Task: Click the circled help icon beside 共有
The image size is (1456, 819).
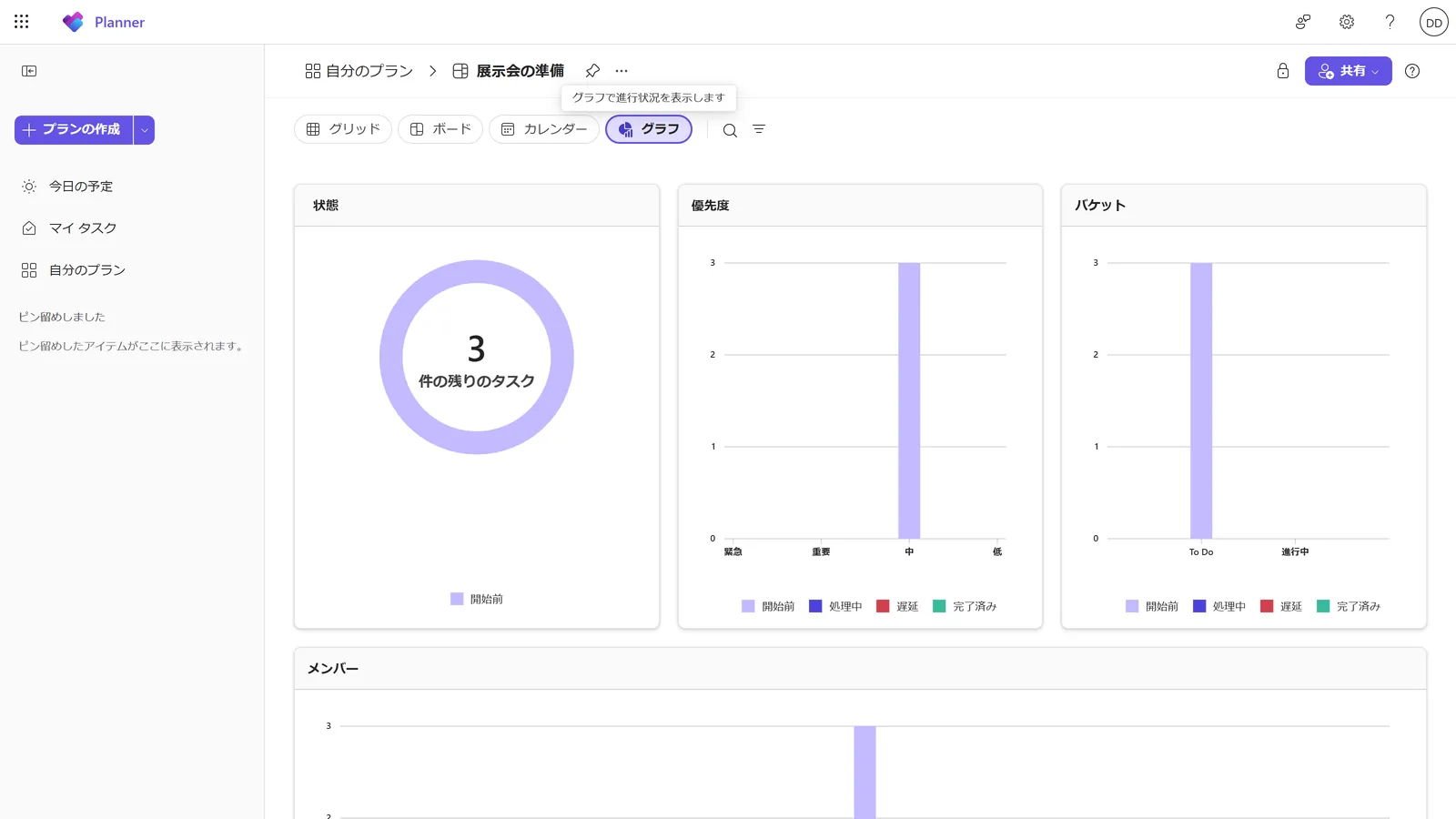Action: point(1412,71)
